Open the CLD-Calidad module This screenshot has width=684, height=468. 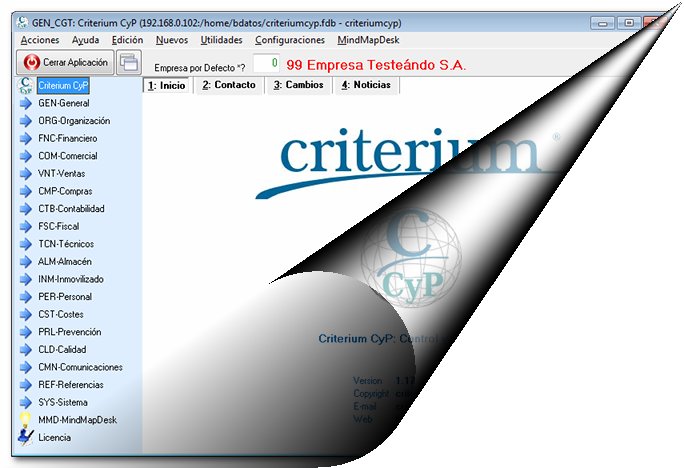(62, 350)
